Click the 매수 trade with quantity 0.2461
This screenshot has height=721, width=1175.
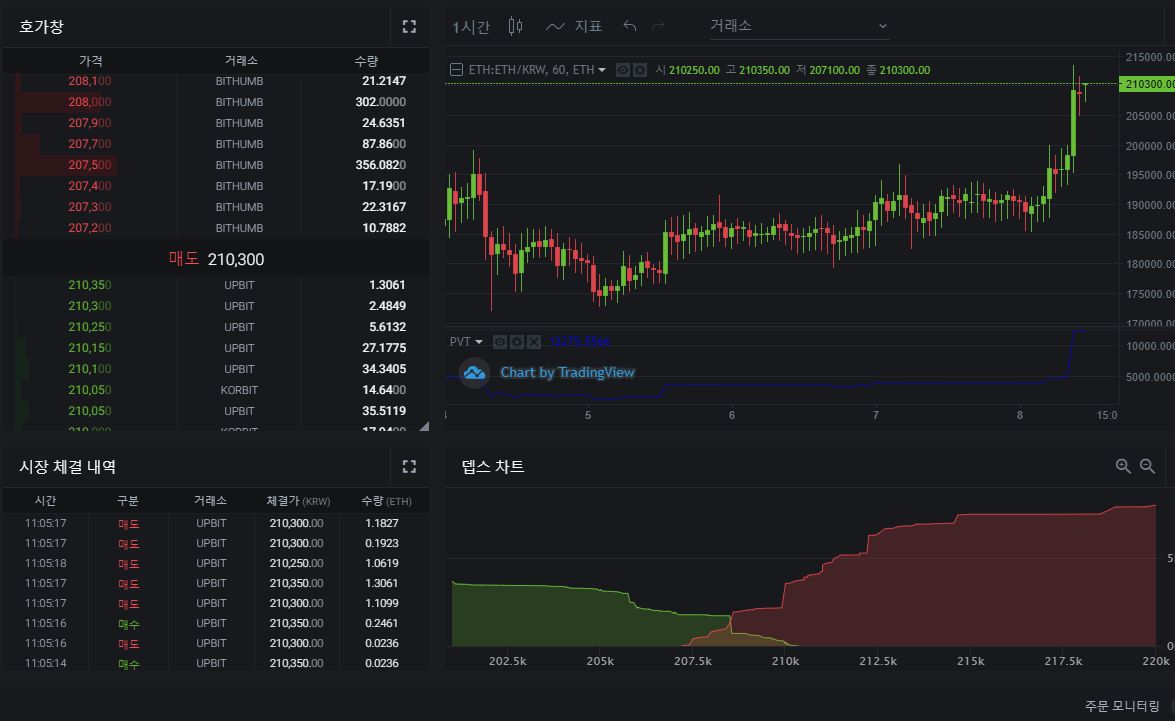tap(216, 624)
